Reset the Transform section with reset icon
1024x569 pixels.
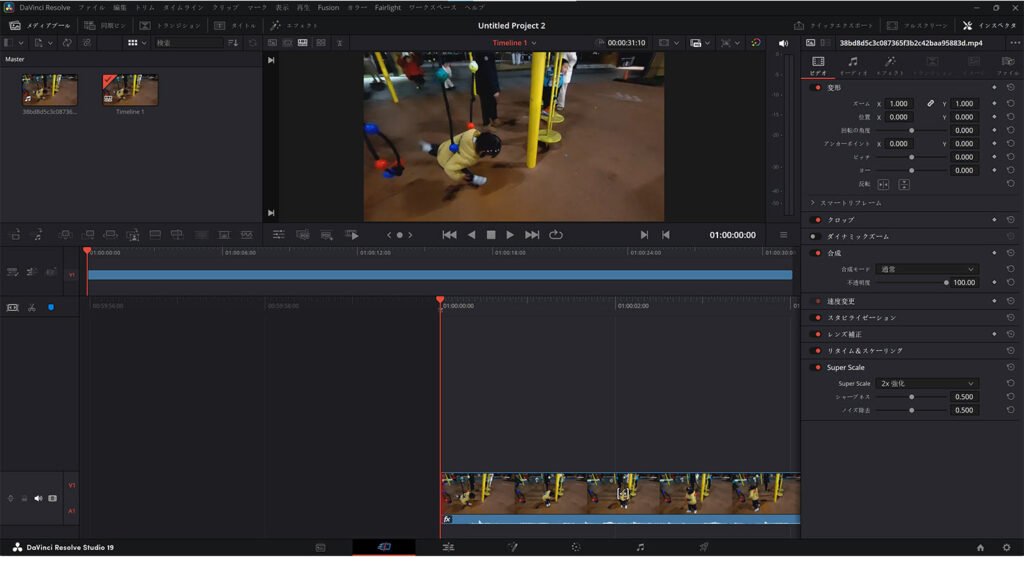pos(1010,88)
